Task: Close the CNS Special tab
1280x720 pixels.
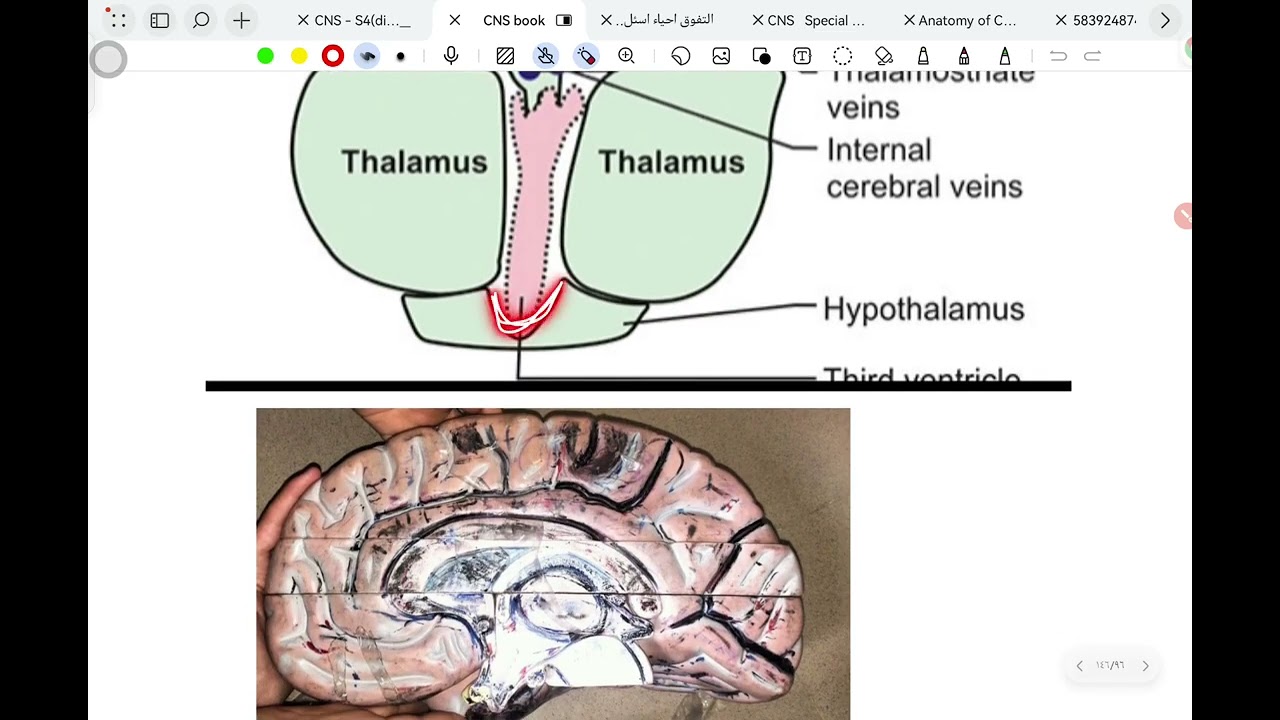Action: (757, 20)
